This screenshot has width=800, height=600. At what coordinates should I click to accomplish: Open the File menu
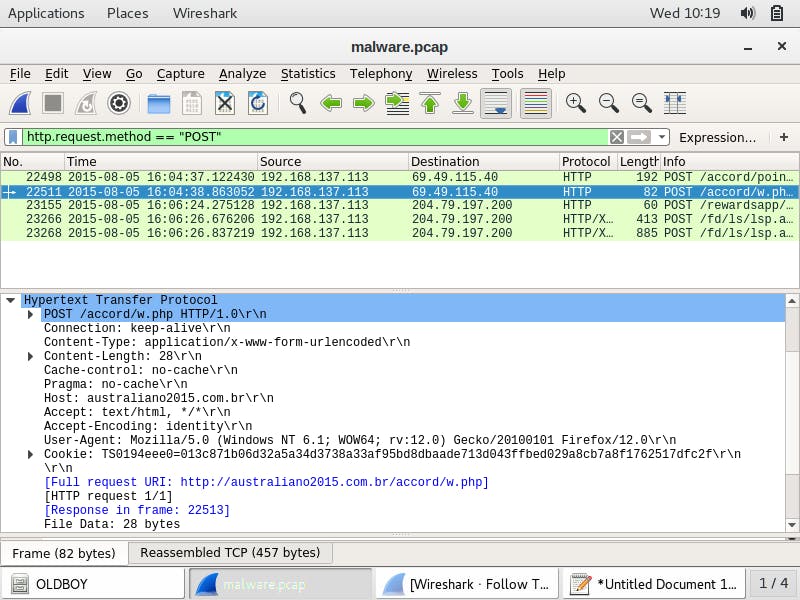[20, 74]
